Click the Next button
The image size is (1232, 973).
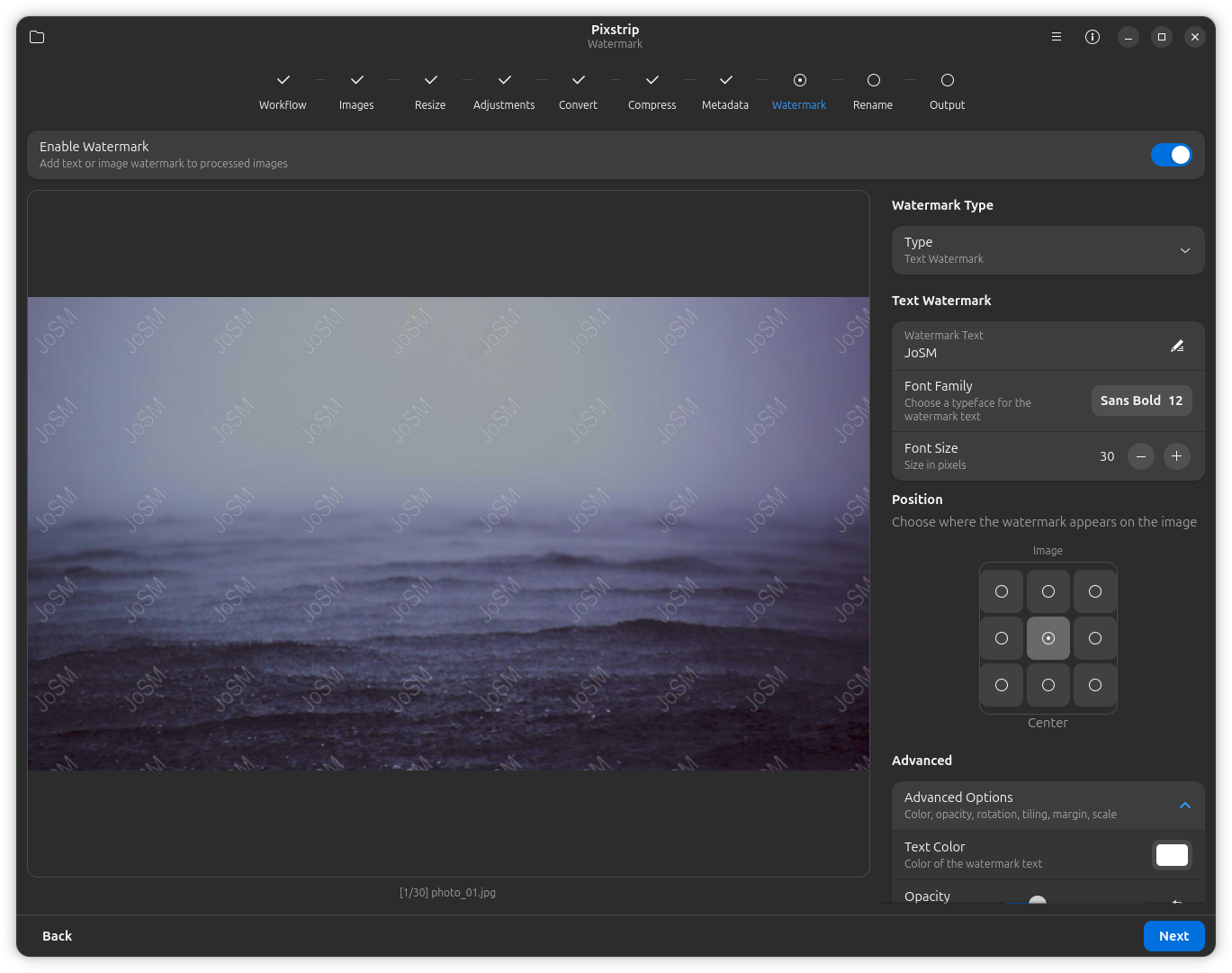(x=1174, y=936)
